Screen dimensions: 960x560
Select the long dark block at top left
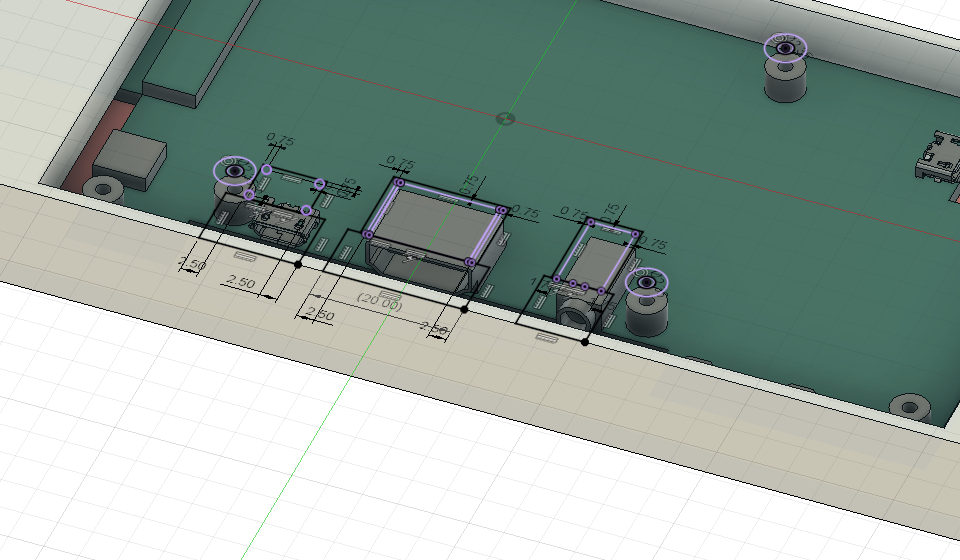click(200, 51)
